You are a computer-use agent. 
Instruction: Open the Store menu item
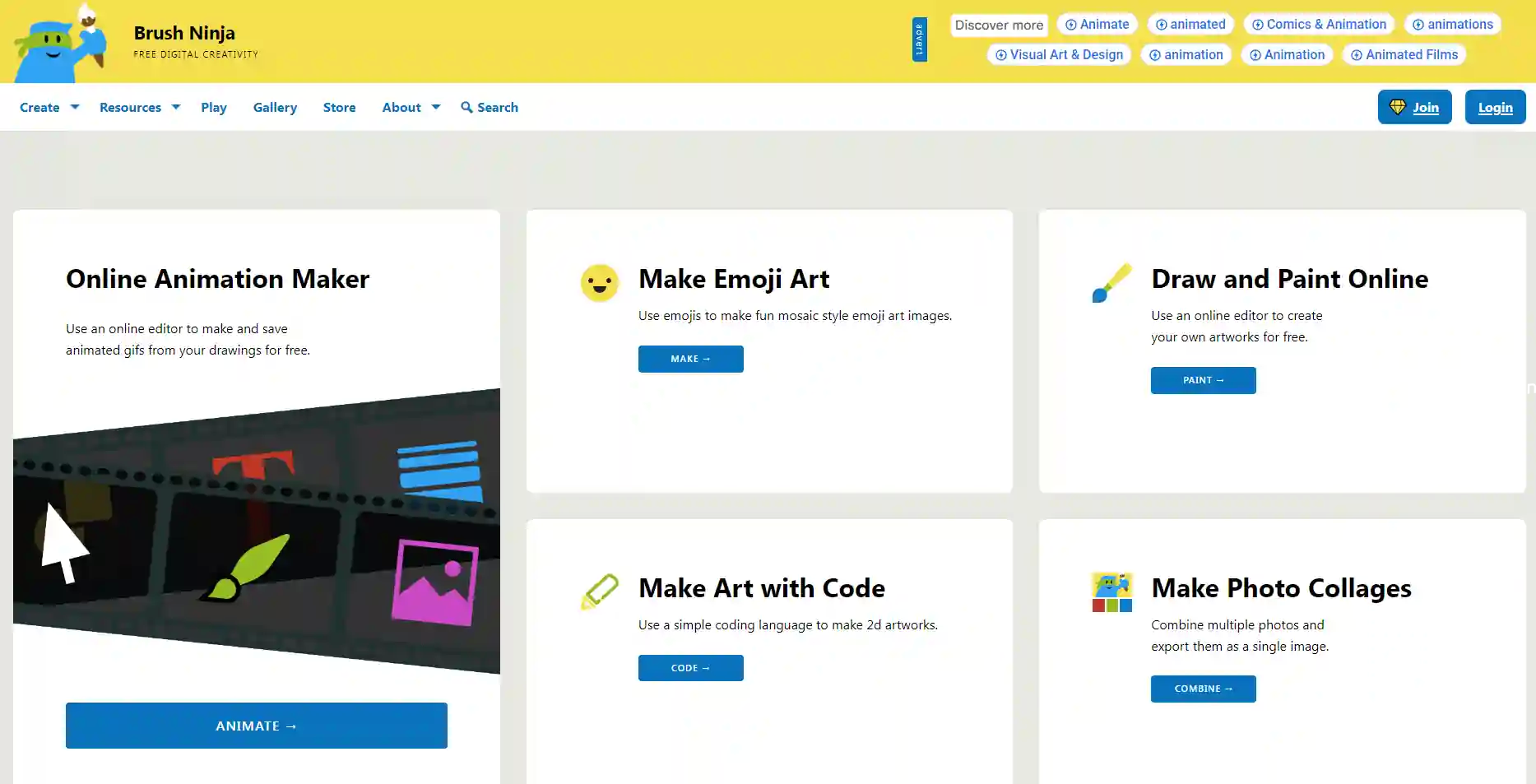(x=339, y=108)
